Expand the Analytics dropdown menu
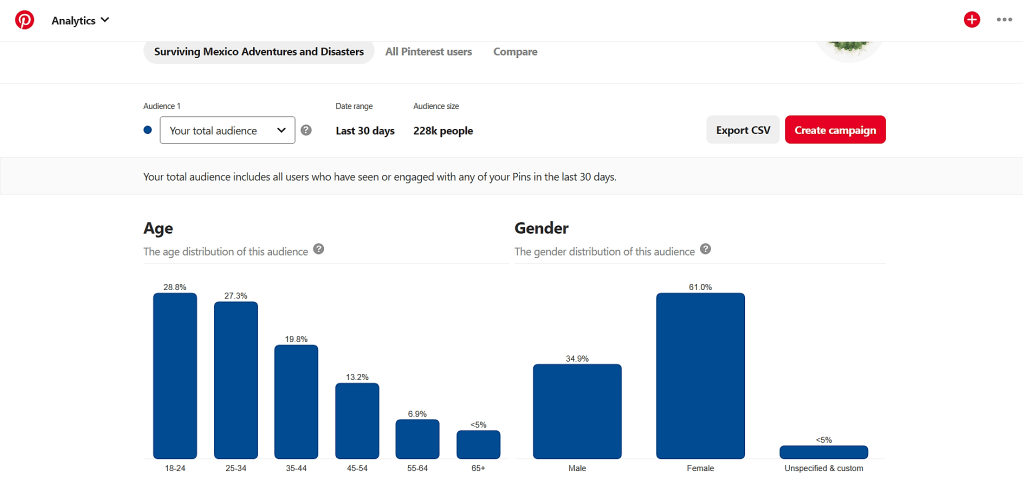Screen dimensions: 1023x477 [81, 20]
